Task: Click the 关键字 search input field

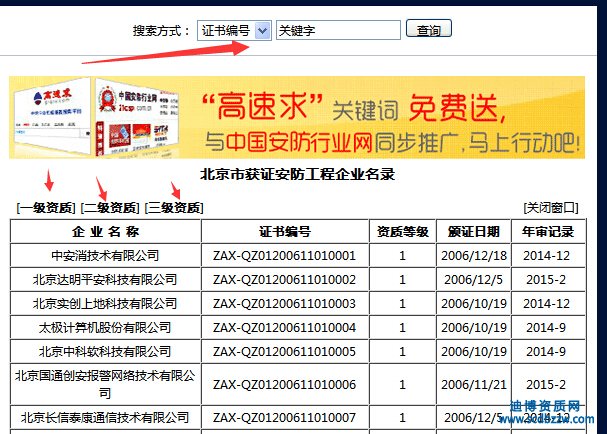Action: pos(337,31)
